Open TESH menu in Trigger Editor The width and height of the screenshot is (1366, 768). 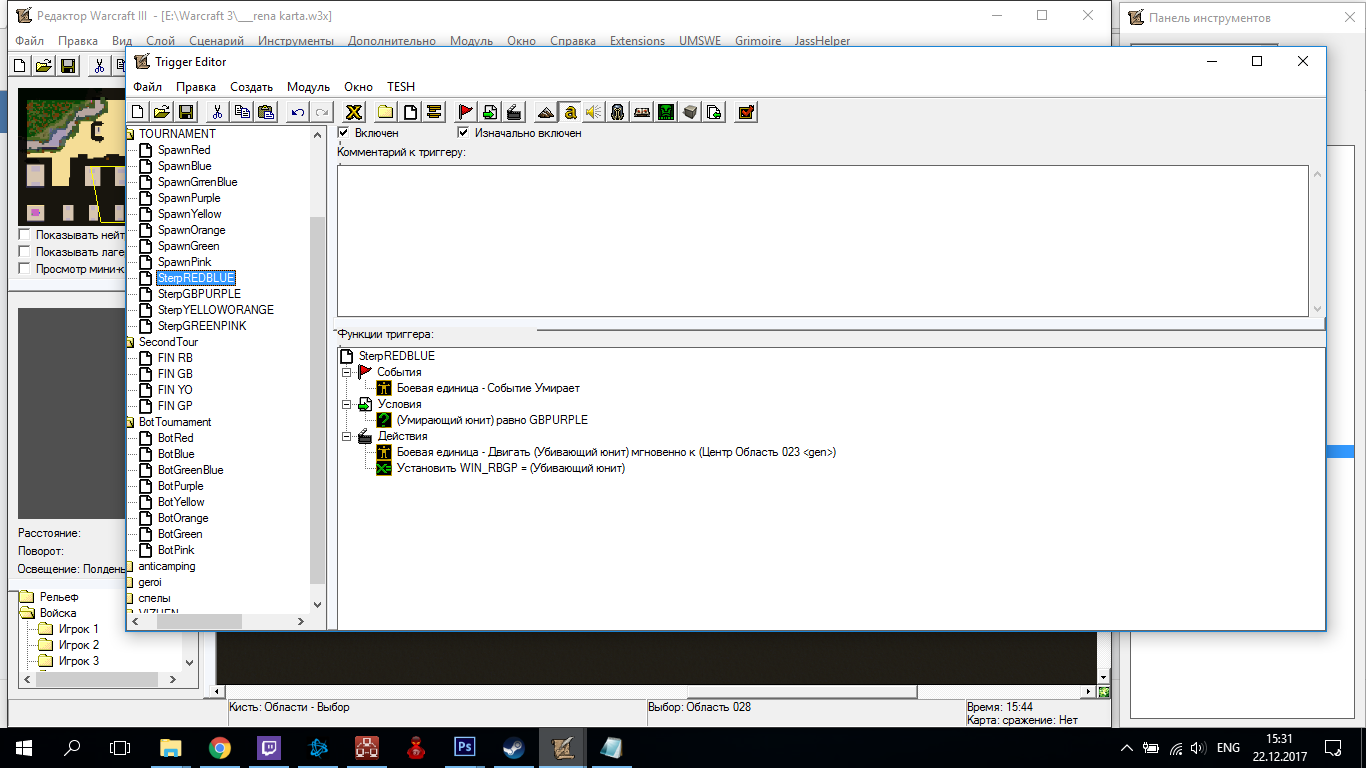point(401,87)
